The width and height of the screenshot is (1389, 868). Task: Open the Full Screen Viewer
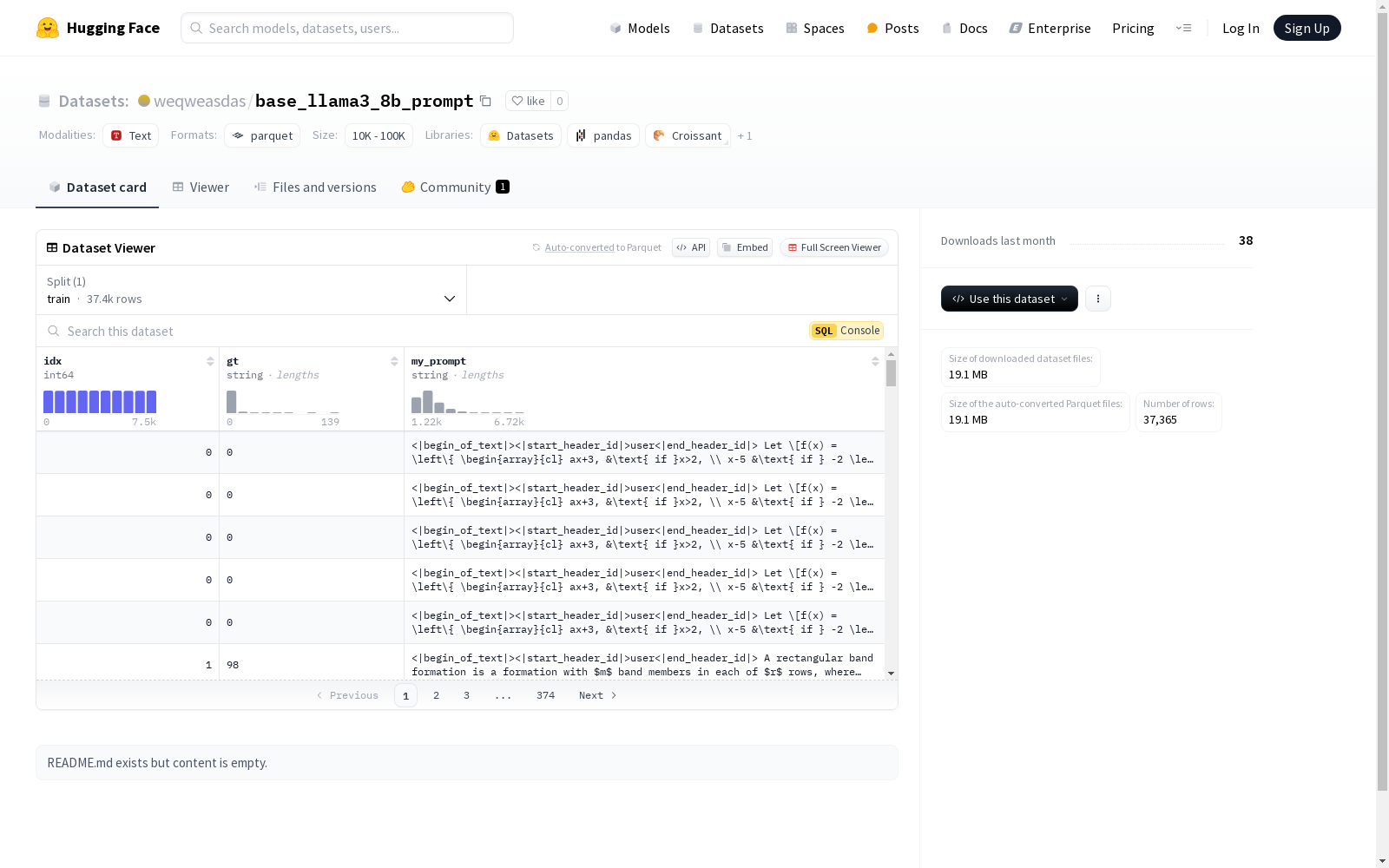[834, 247]
